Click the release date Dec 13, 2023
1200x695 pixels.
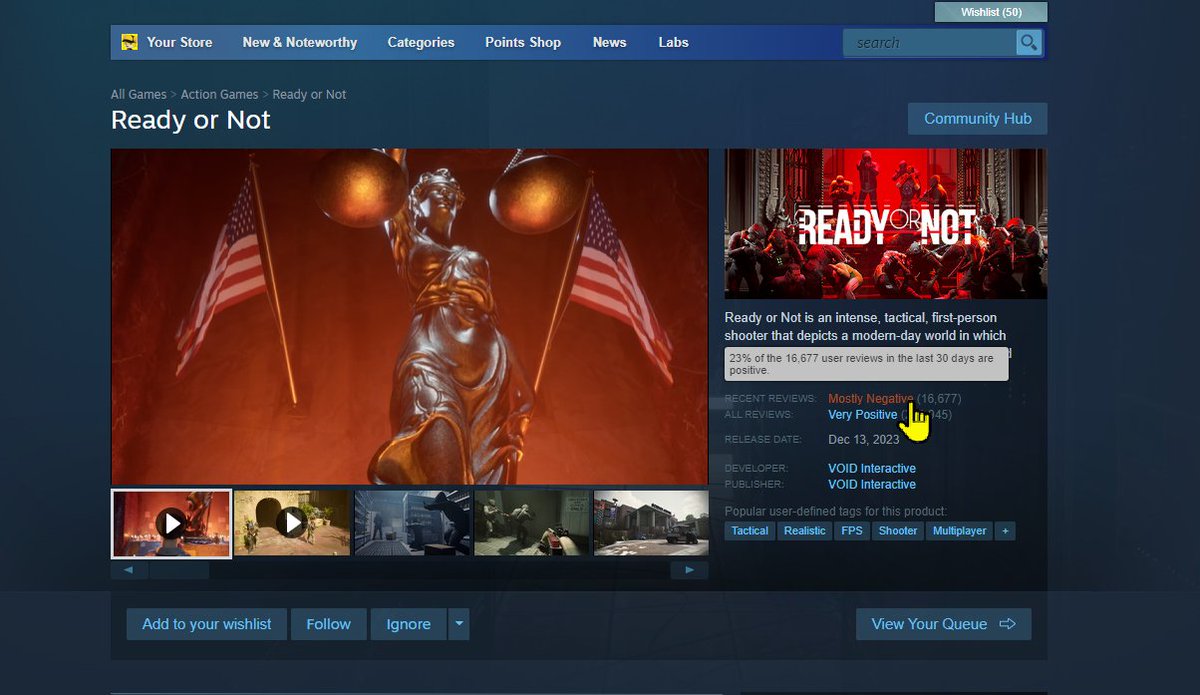click(x=864, y=440)
